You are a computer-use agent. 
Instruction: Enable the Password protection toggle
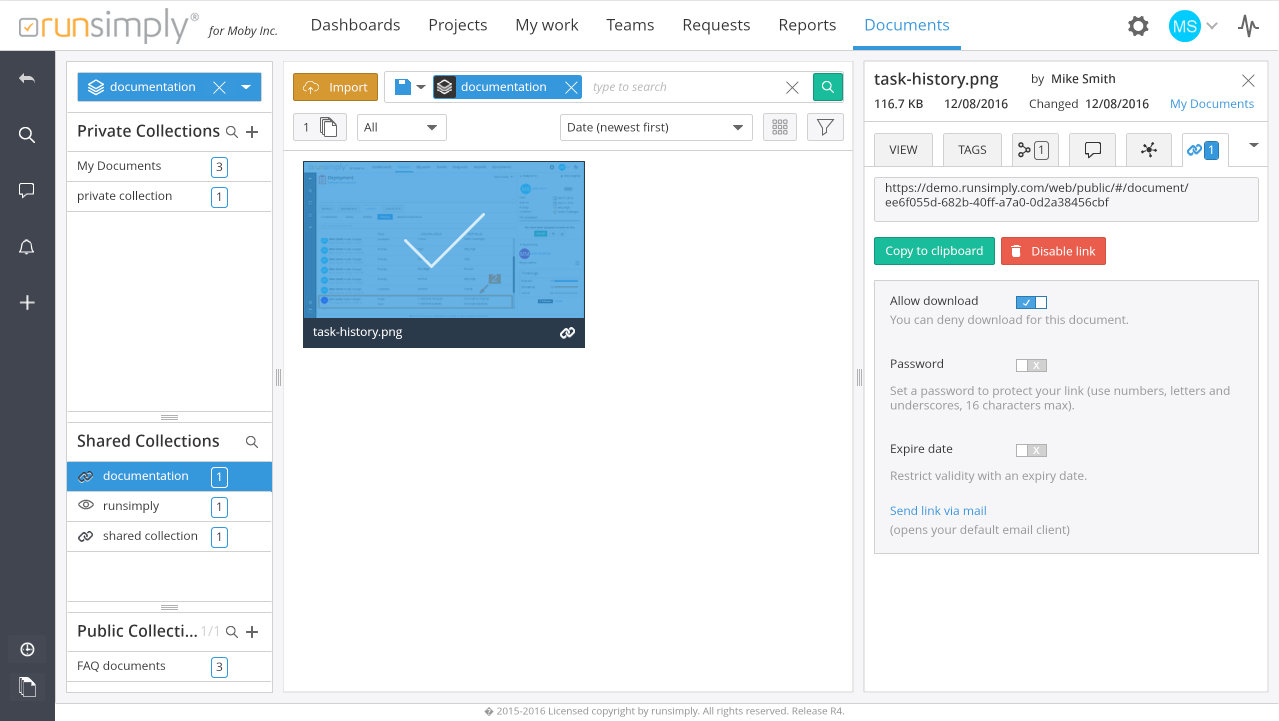click(1031, 365)
